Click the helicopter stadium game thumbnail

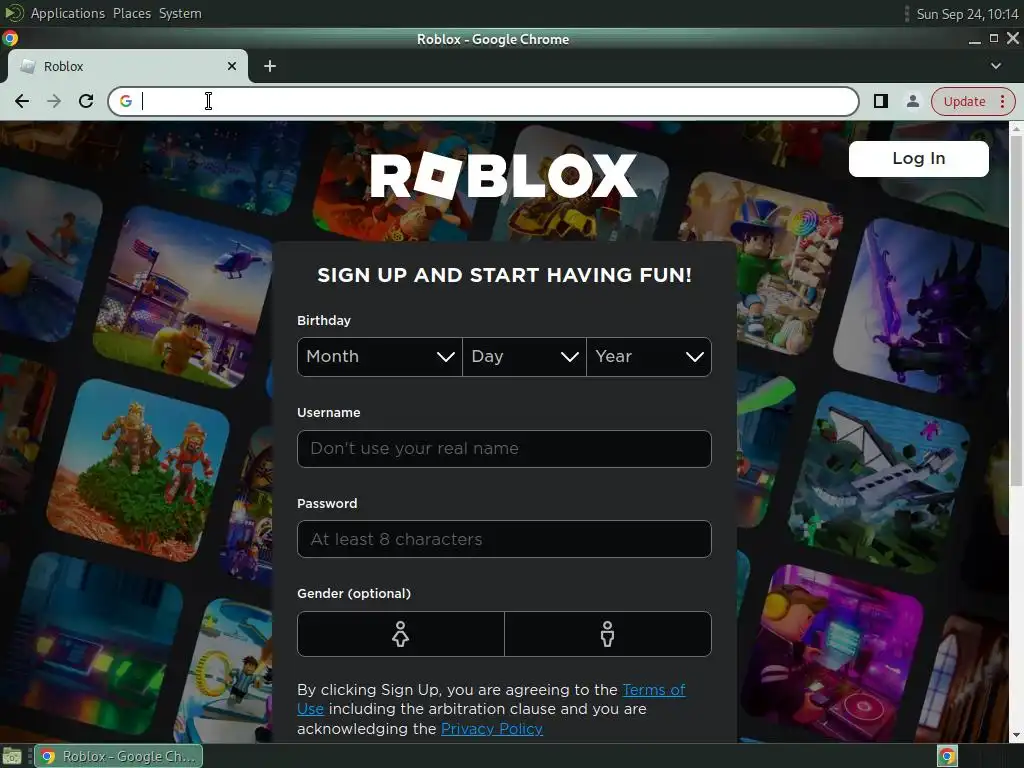pos(184,297)
